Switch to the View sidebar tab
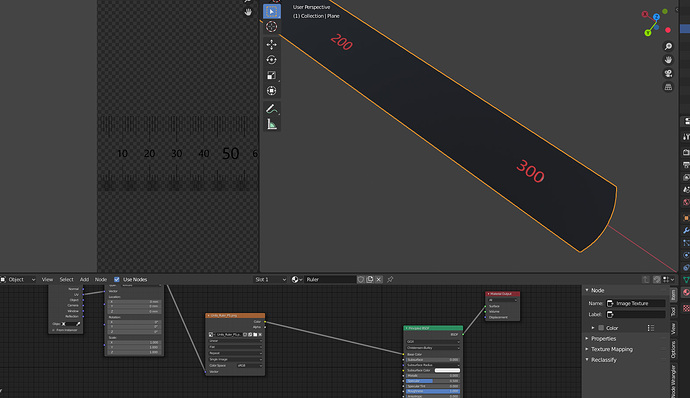Screen dimensions: 690x398 pyautogui.click(x=673, y=328)
